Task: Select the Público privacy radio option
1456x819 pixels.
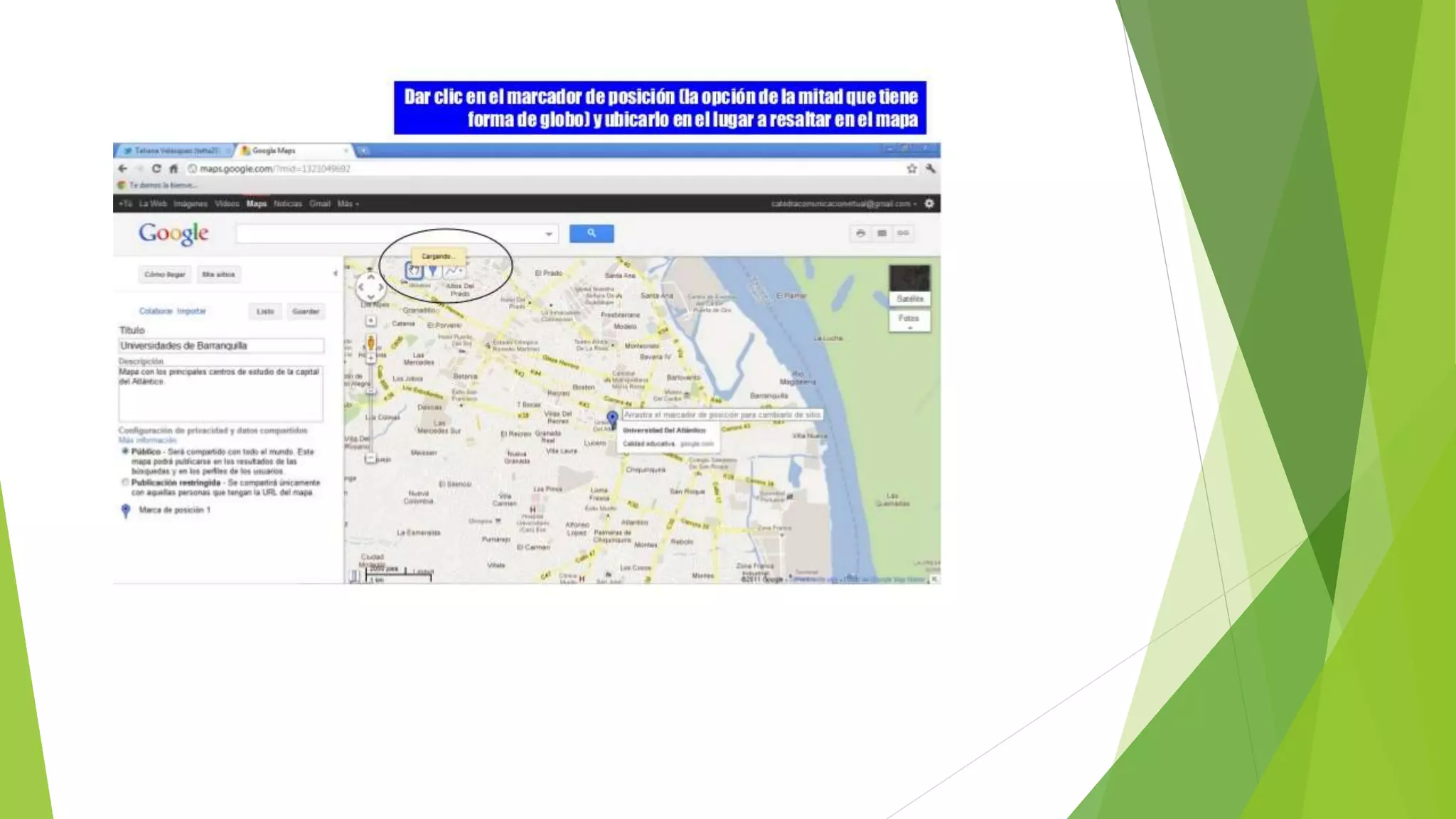Action: [x=126, y=451]
